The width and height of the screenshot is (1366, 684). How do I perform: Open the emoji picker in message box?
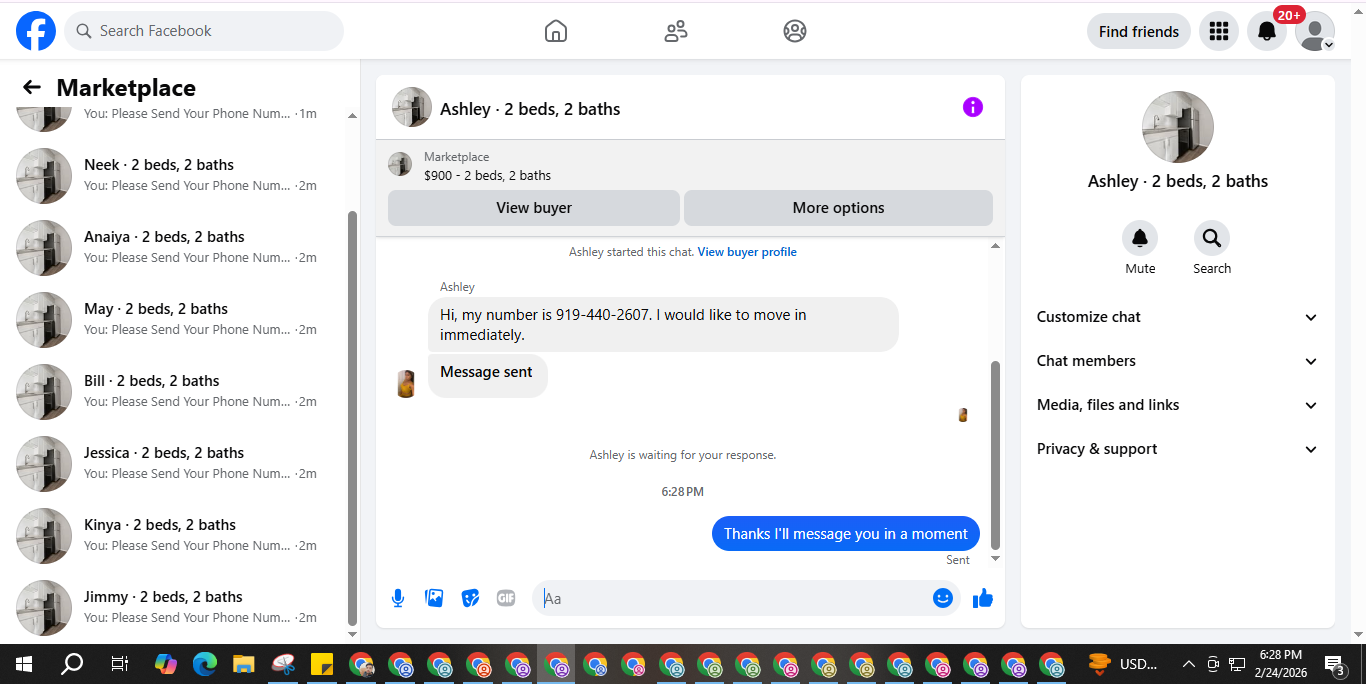(942, 598)
